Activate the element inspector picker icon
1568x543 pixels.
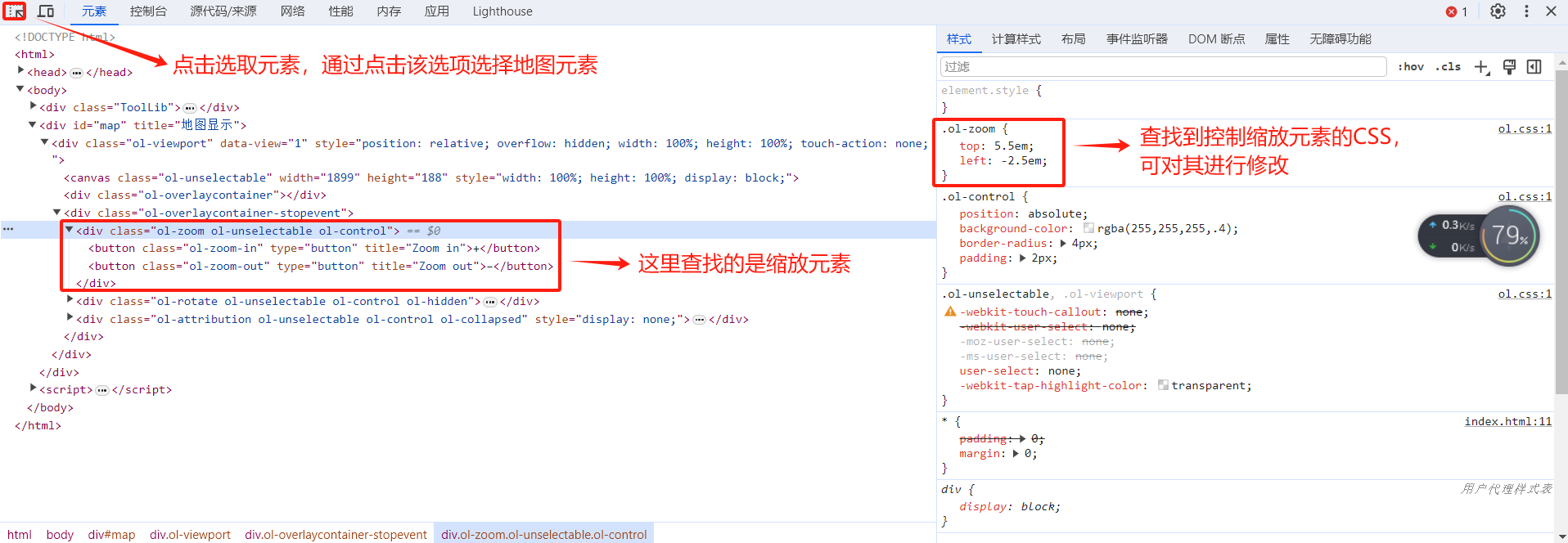pyautogui.click(x=15, y=11)
